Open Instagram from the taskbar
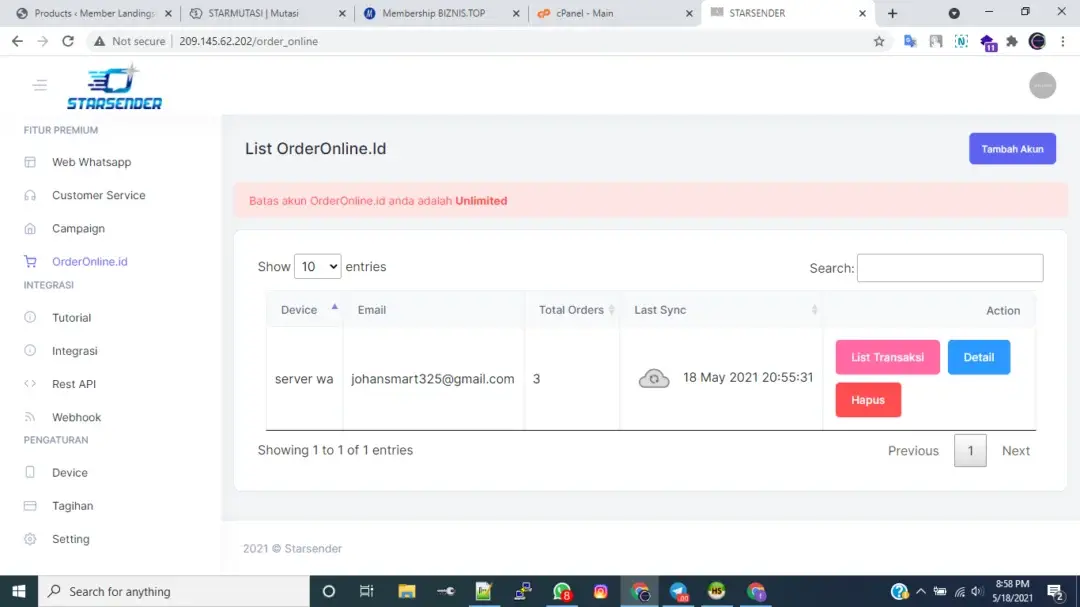1080x607 pixels. point(601,591)
